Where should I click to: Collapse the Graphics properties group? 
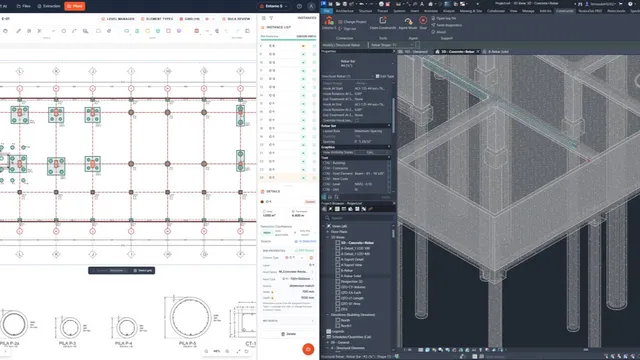[389, 147]
